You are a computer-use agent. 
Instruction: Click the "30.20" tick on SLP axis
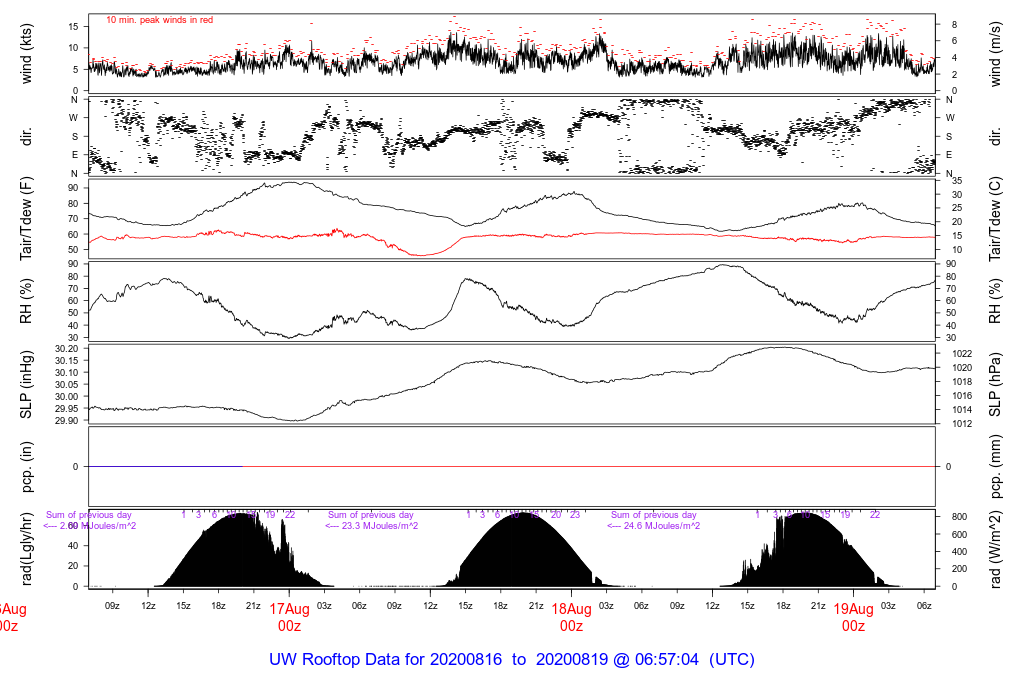tap(66, 349)
